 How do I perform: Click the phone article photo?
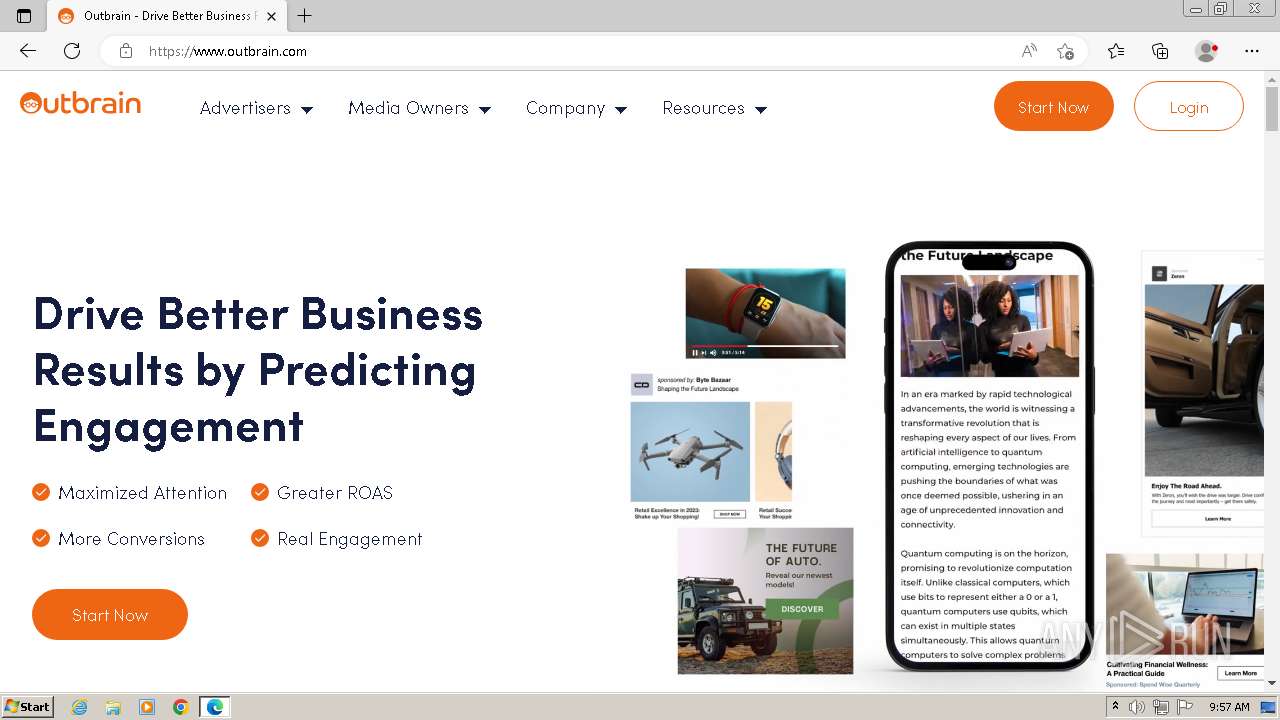[989, 326]
